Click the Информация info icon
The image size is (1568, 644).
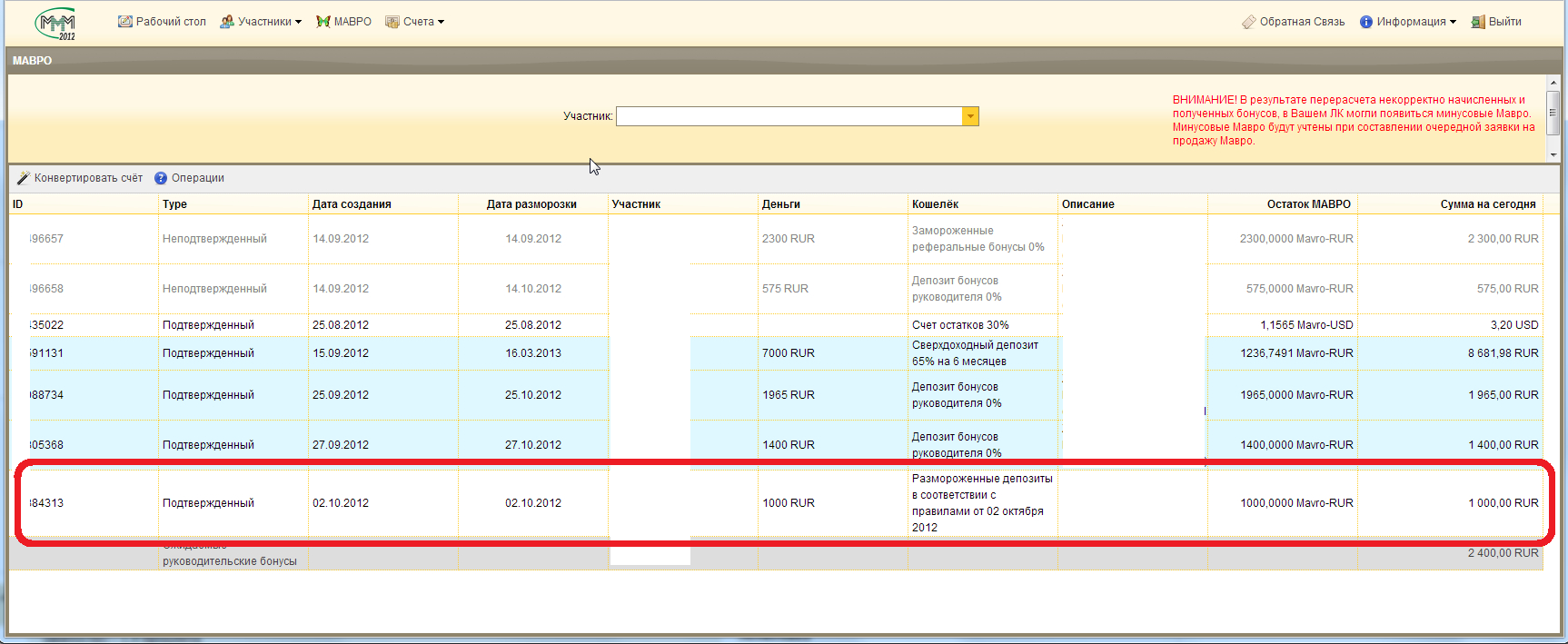1366,22
